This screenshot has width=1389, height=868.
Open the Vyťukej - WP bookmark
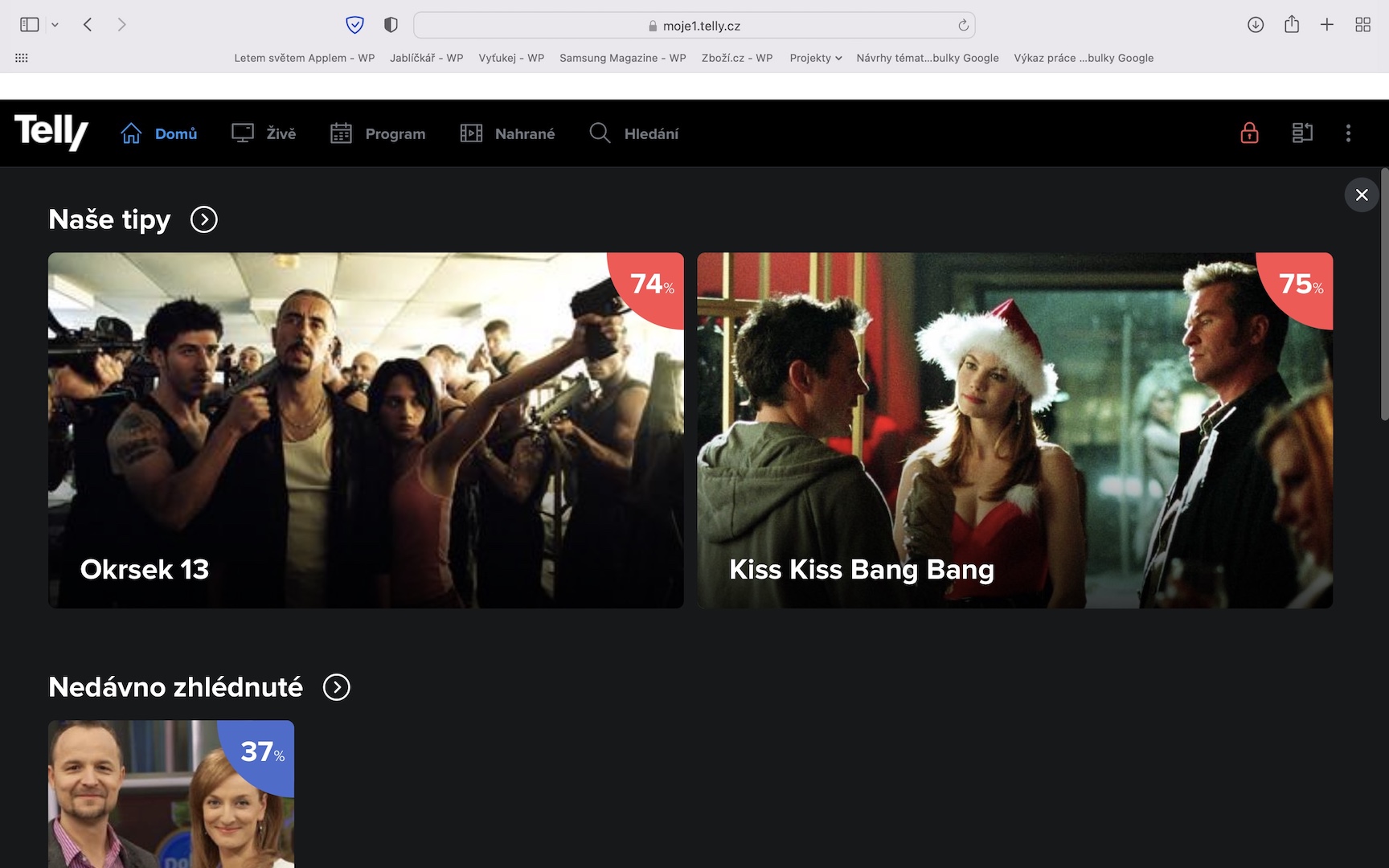[x=511, y=58]
